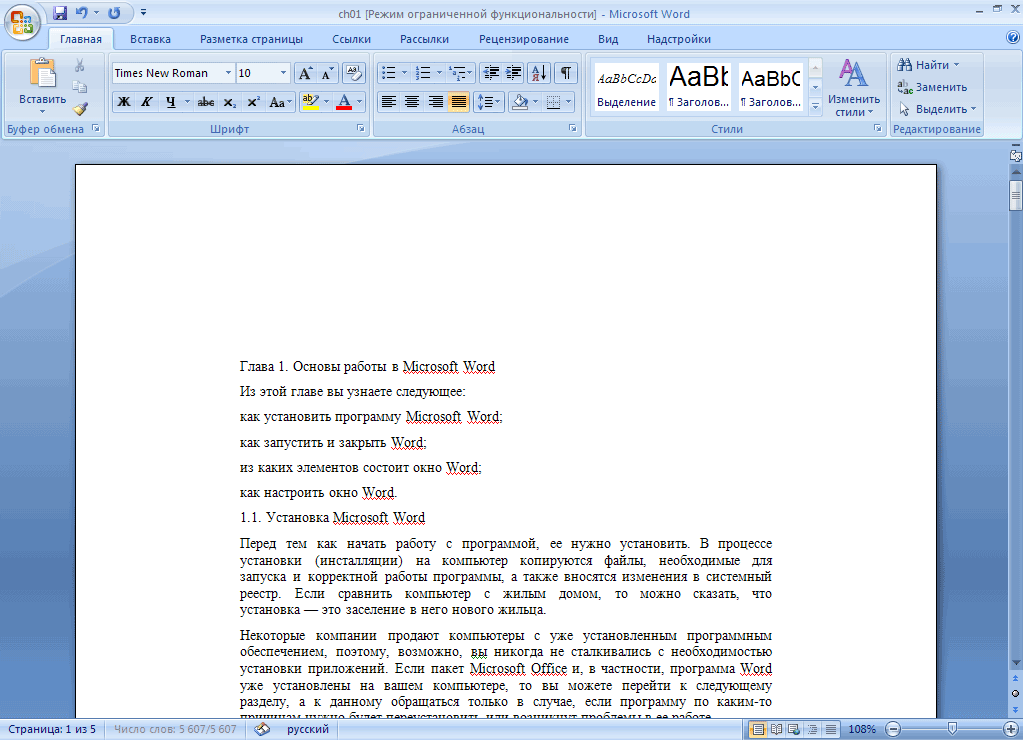Image resolution: width=1023 pixels, height=740 pixels.
Task: Justify text alignment
Action: point(459,102)
